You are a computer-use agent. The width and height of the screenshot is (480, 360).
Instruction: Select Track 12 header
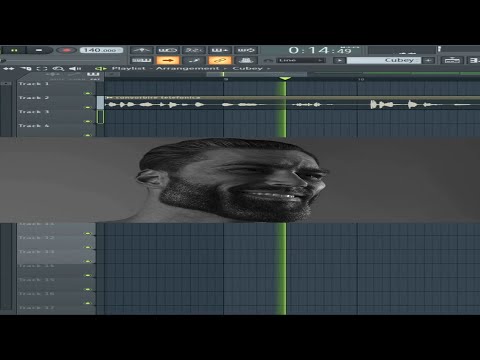[x=56, y=242]
